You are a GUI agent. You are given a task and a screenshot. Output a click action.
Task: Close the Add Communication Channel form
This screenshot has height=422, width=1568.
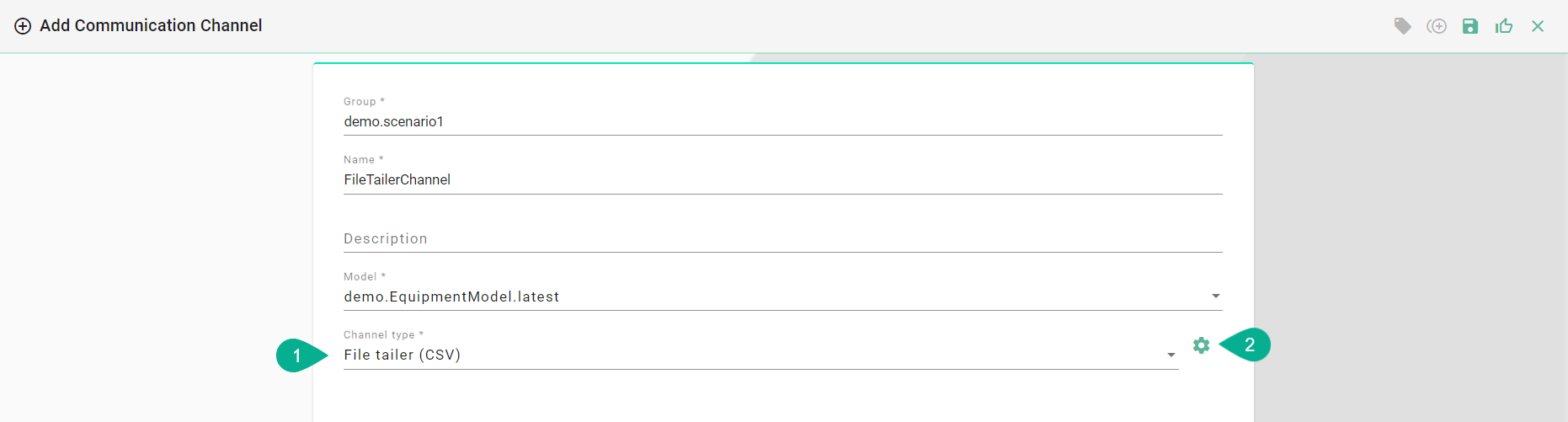pyautogui.click(x=1538, y=26)
